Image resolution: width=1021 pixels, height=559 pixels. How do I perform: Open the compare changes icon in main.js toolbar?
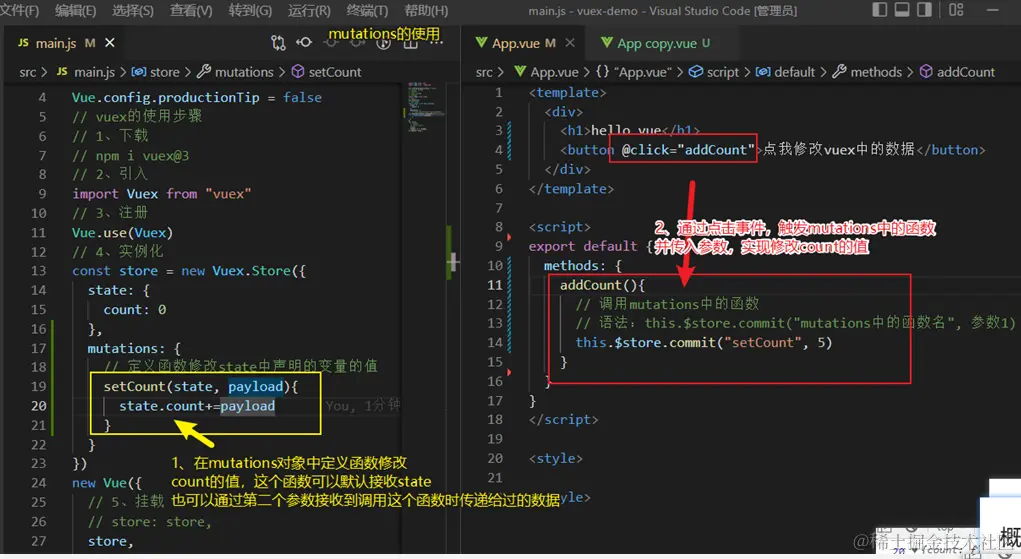pyautogui.click(x=278, y=43)
